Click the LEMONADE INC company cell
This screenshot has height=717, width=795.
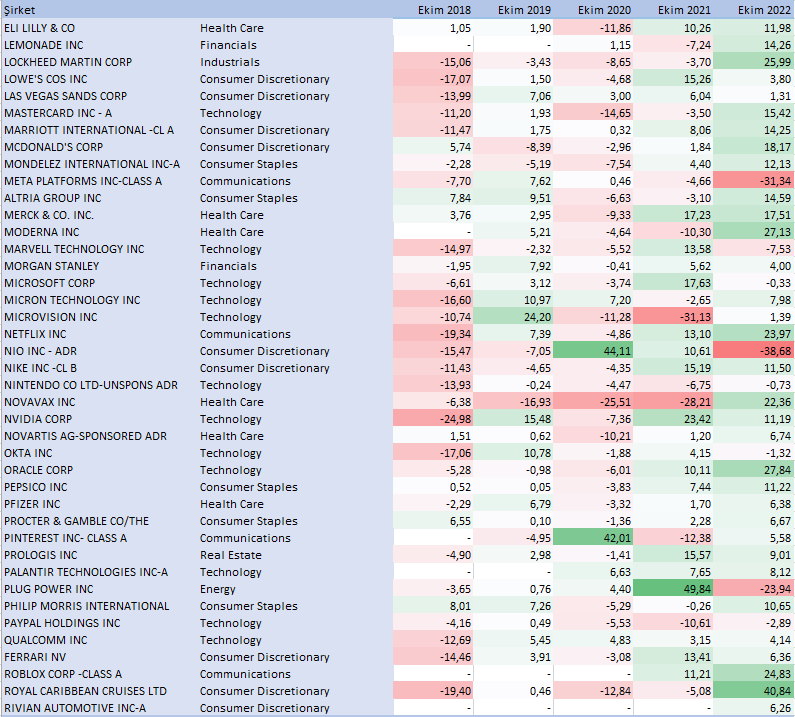[x=44, y=45]
